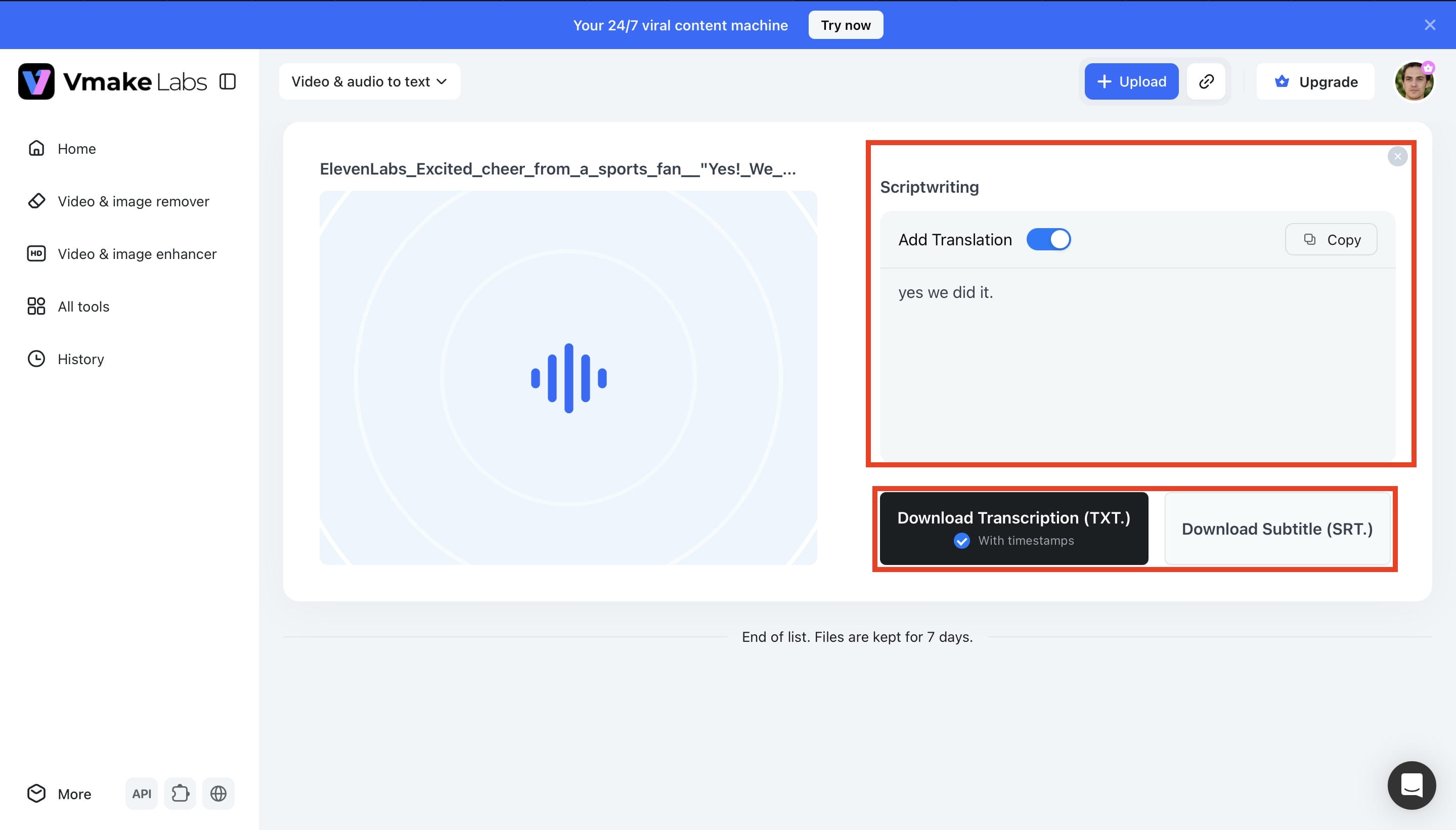This screenshot has width=1456, height=830.
Task: Click the API icon button
Action: pyautogui.click(x=141, y=794)
